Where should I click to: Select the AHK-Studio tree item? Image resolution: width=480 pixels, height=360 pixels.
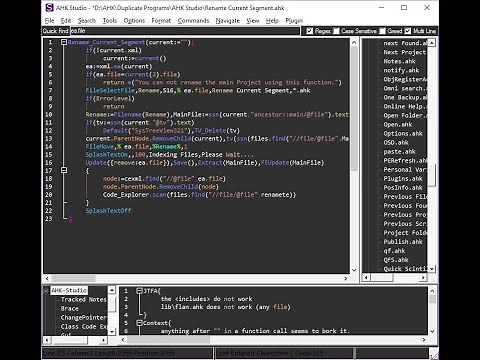point(69,290)
